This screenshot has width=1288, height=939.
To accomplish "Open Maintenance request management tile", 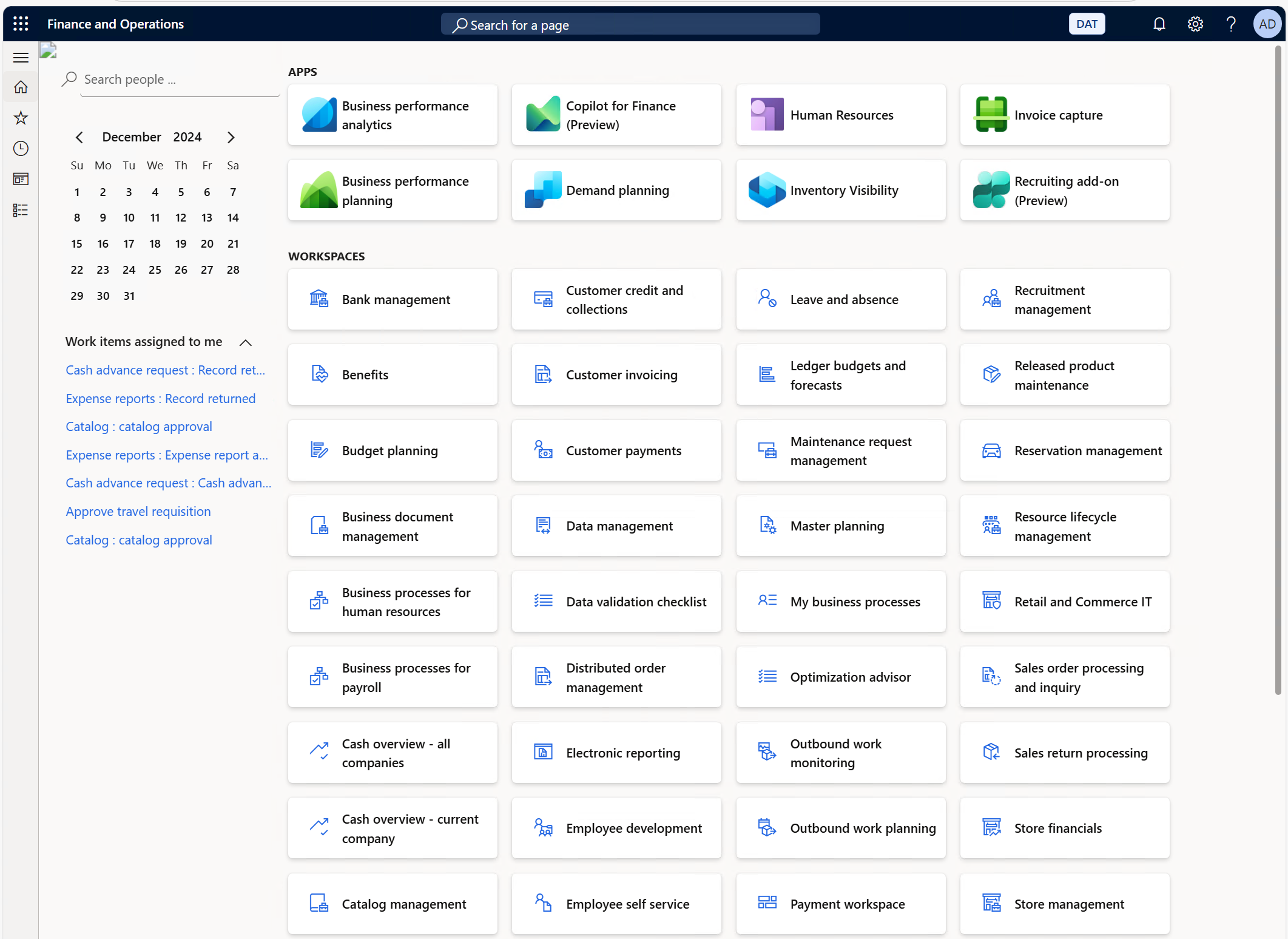I will click(841, 450).
